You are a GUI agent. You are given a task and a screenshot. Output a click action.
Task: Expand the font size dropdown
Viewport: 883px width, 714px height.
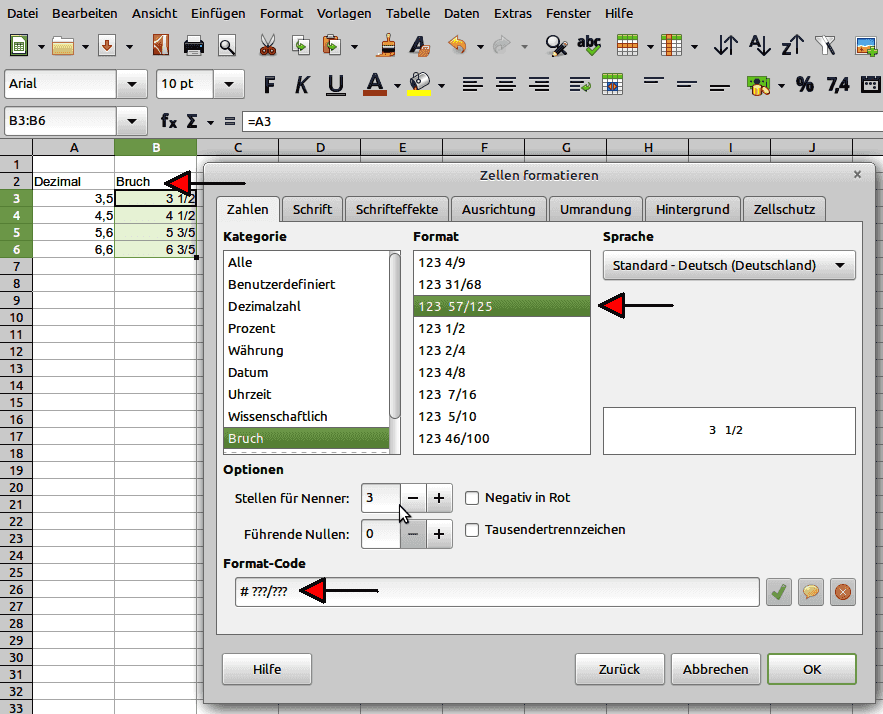[x=230, y=84]
